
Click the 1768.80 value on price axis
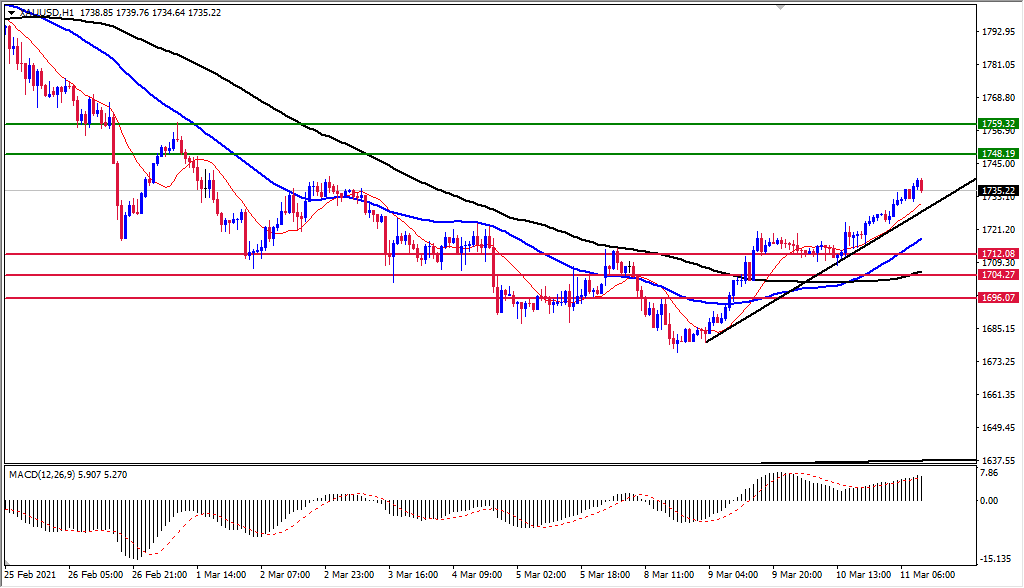(x=999, y=97)
